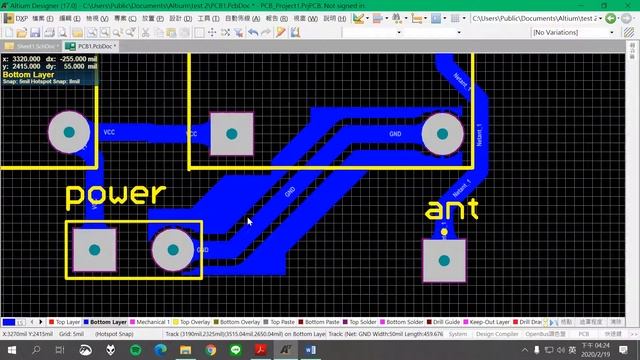Open the File menu labeled (F)
Image resolution: width=640 pixels, height=360 pixels.
(42, 19)
